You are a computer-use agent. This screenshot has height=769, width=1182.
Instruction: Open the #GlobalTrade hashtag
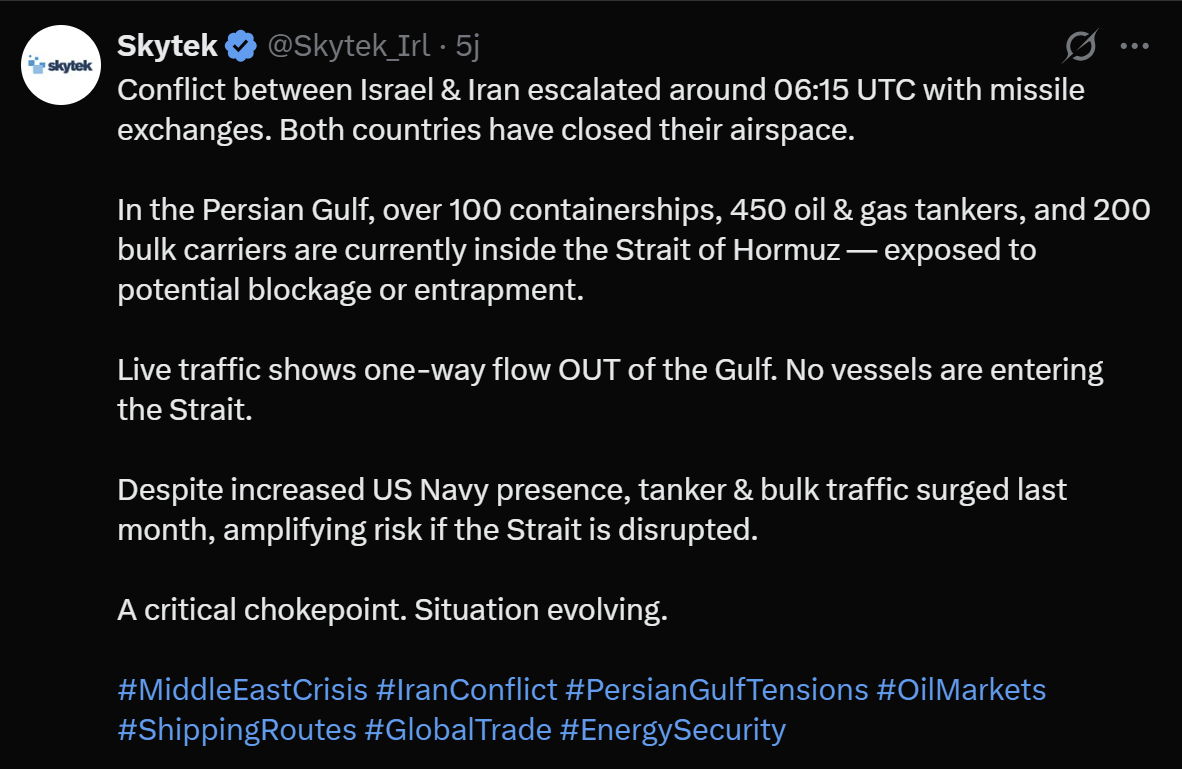click(457, 730)
